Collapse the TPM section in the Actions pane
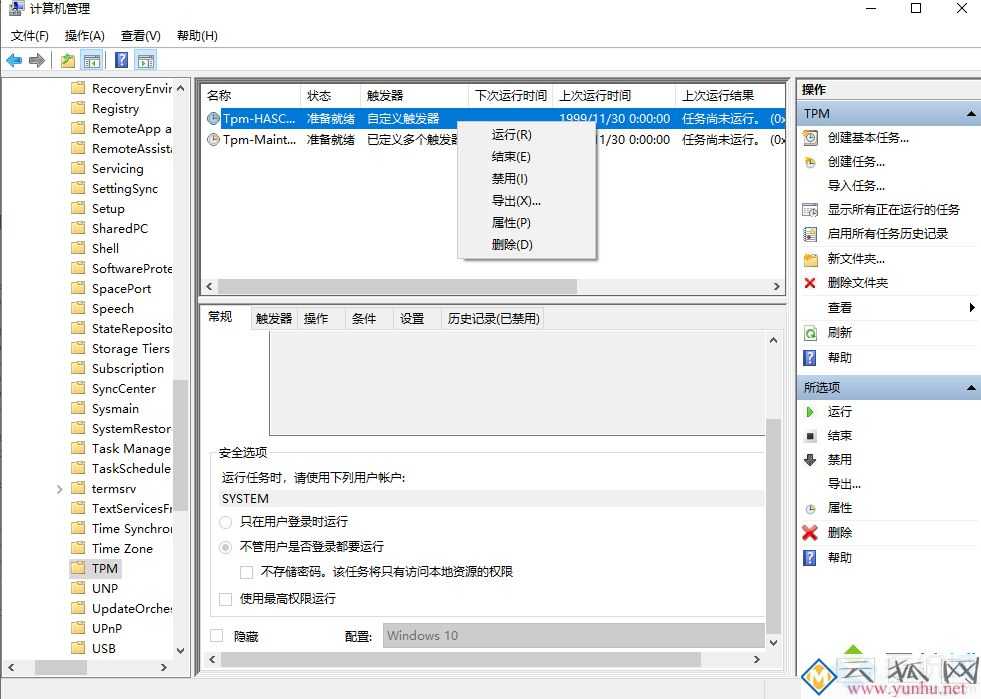This screenshot has height=699, width=981. coord(969,113)
